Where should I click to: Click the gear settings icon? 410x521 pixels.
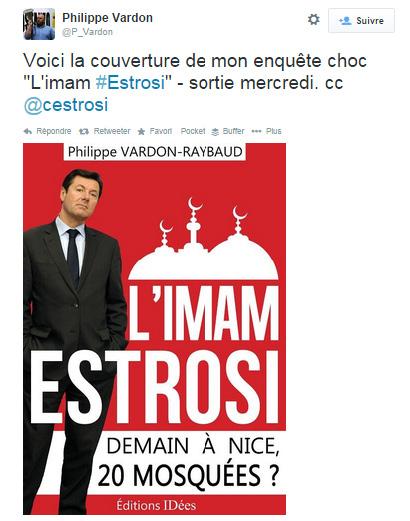(x=313, y=20)
